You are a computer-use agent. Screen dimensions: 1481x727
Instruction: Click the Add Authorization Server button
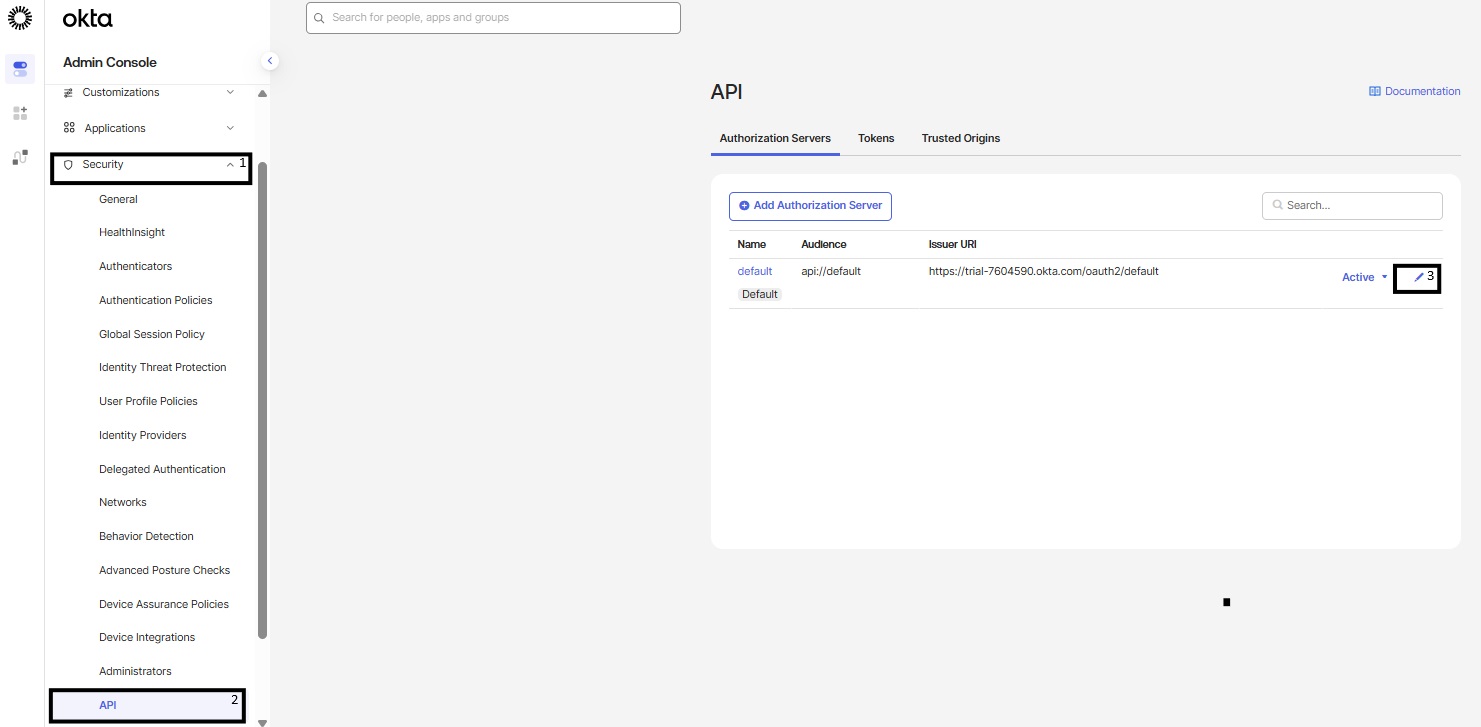pos(810,206)
